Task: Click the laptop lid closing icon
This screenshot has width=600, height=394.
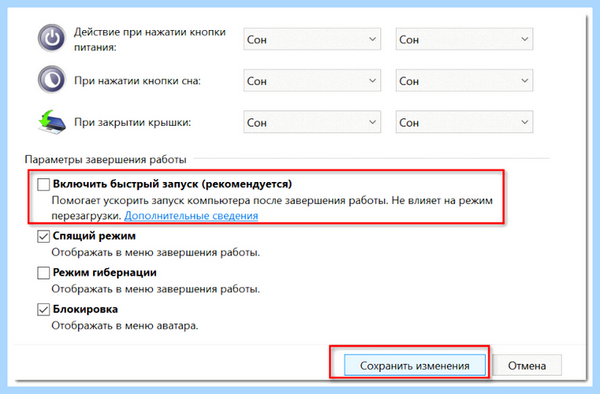Action: tap(52, 122)
